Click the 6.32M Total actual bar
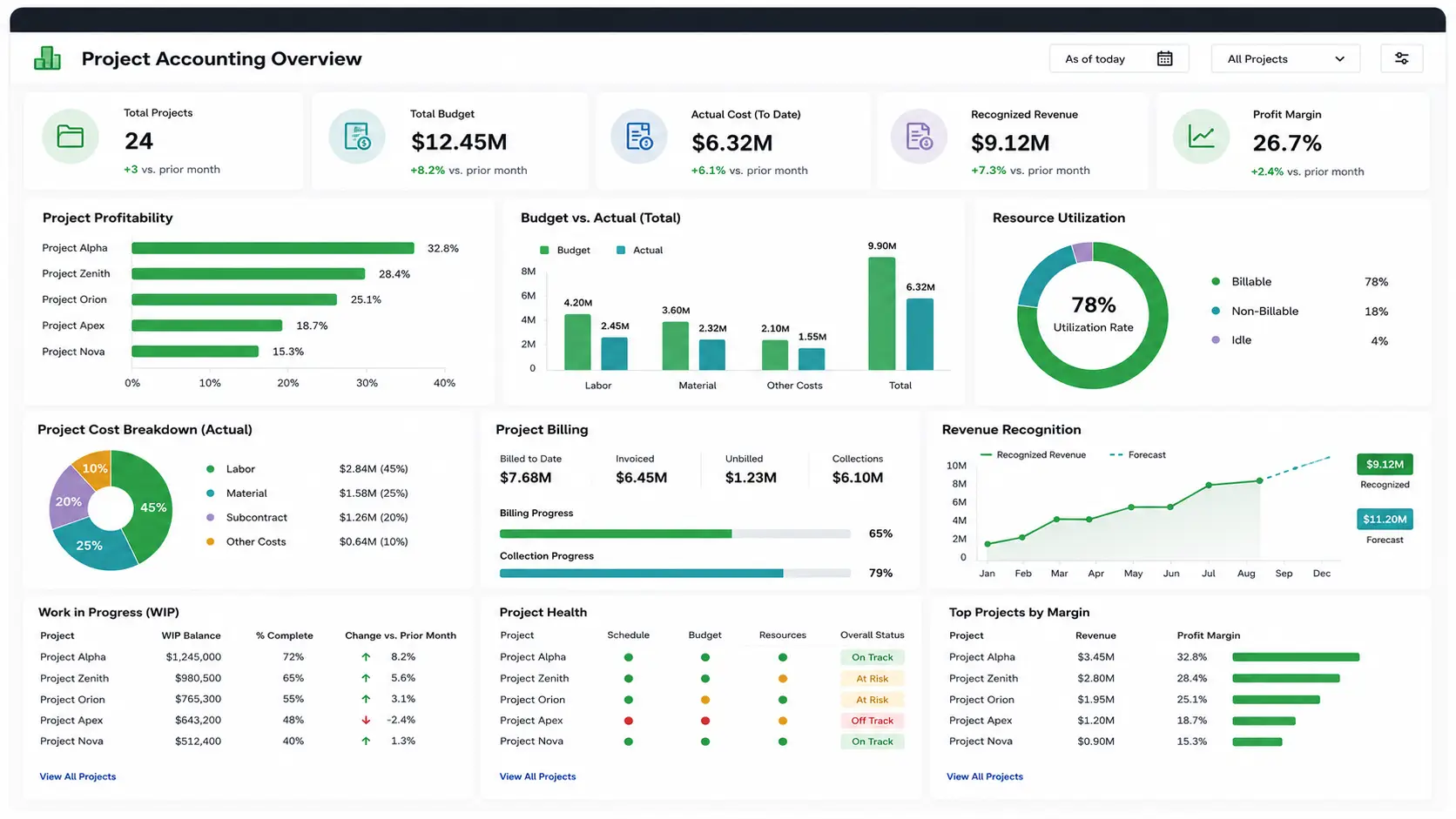Viewport: 1456px width, 819px height. pyautogui.click(x=920, y=334)
